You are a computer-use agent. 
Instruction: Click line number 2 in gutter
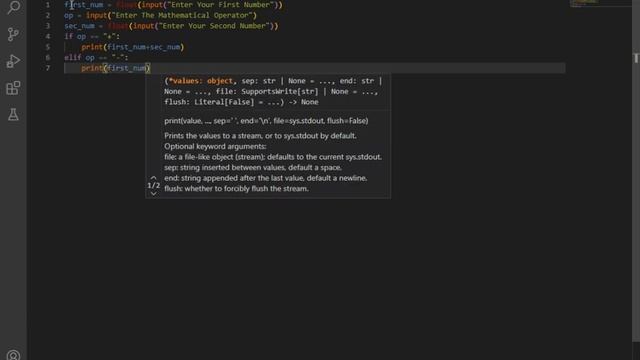(x=48, y=16)
